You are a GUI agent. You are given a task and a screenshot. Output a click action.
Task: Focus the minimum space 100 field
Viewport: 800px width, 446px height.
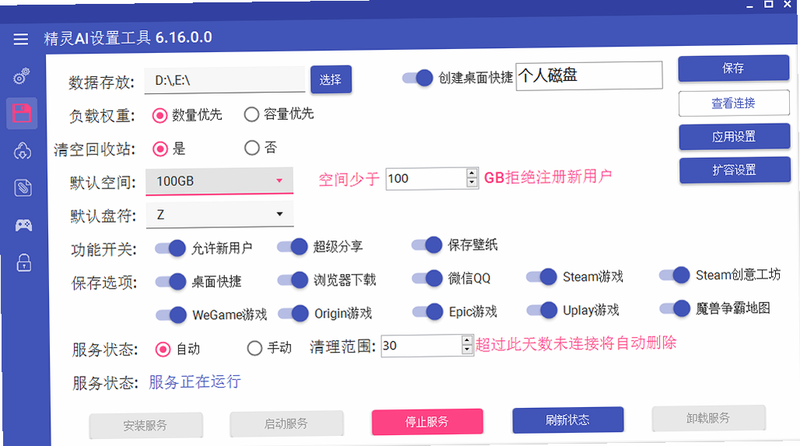[x=426, y=179]
